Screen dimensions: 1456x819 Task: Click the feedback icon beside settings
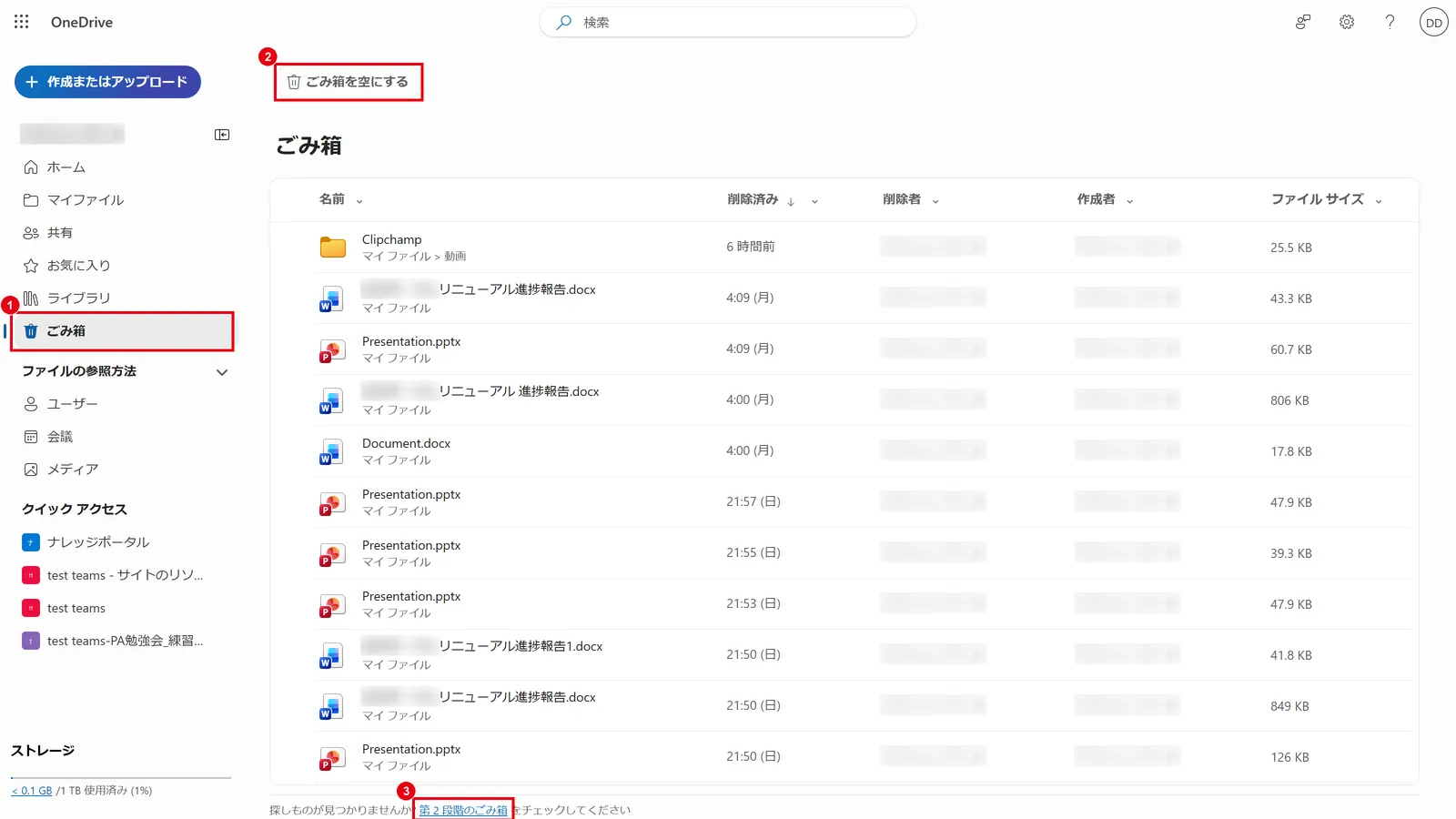click(x=1303, y=22)
